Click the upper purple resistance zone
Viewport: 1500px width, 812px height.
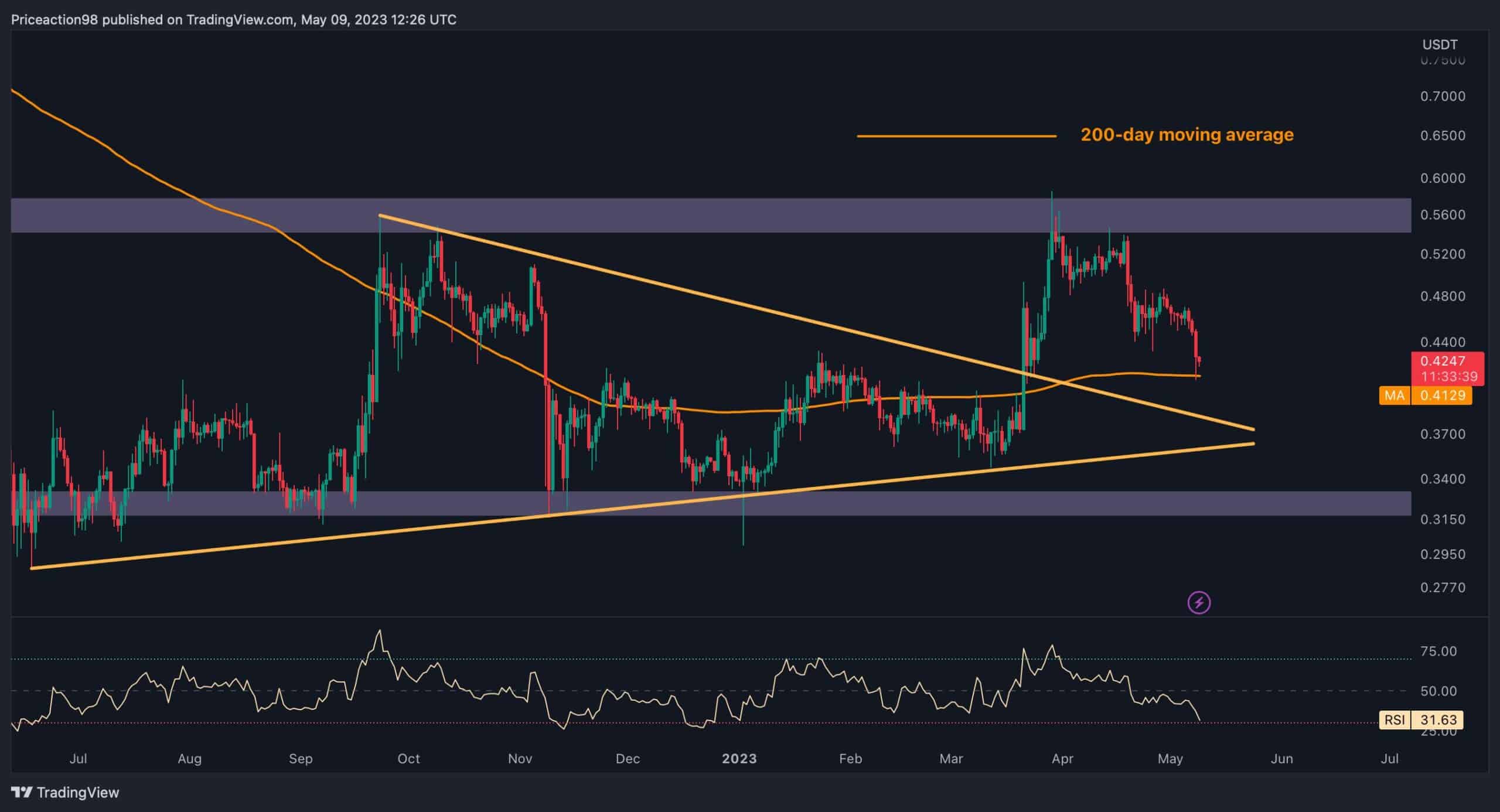[711, 216]
